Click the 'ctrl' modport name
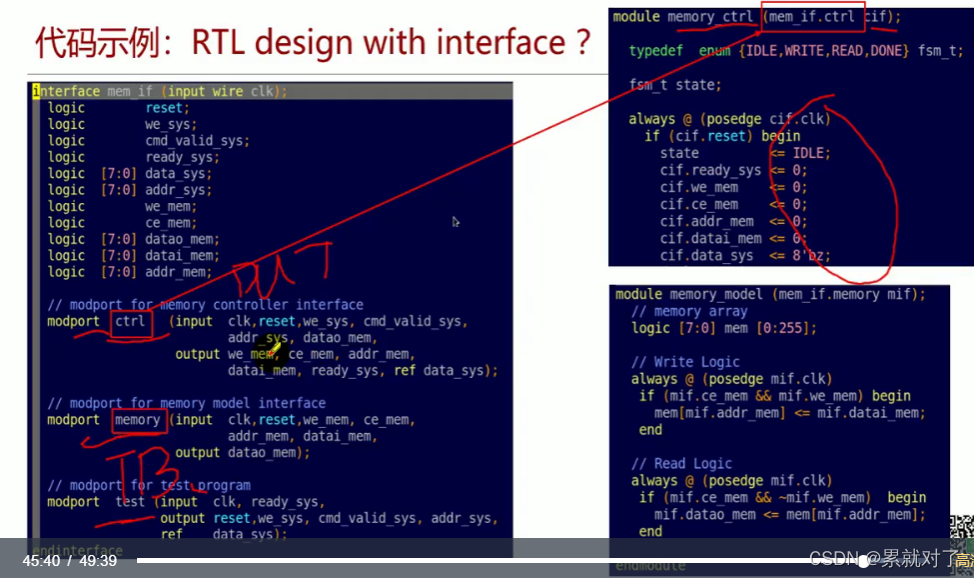Viewport: 974px width, 578px height. click(x=130, y=321)
